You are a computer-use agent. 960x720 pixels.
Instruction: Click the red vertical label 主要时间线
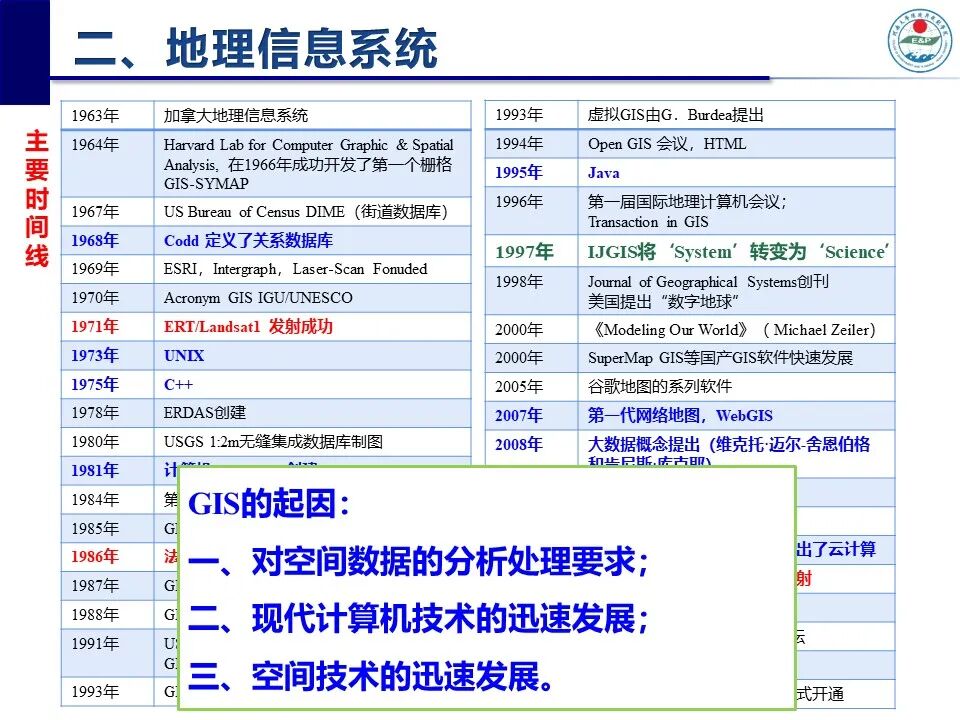click(37, 198)
